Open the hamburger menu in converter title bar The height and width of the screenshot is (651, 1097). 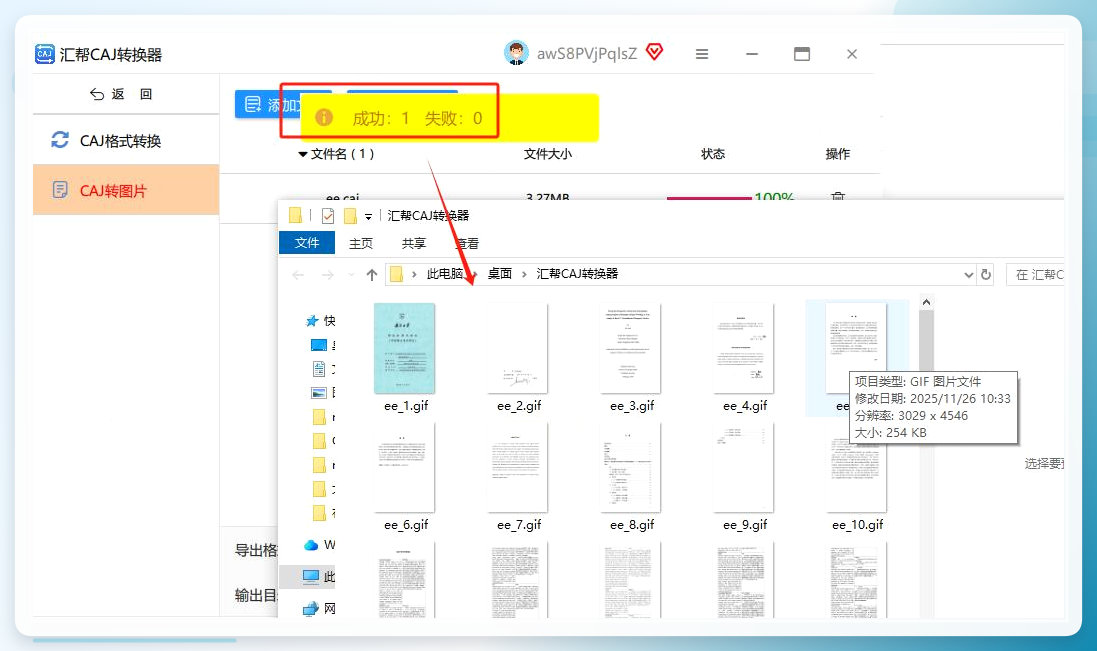pos(702,54)
